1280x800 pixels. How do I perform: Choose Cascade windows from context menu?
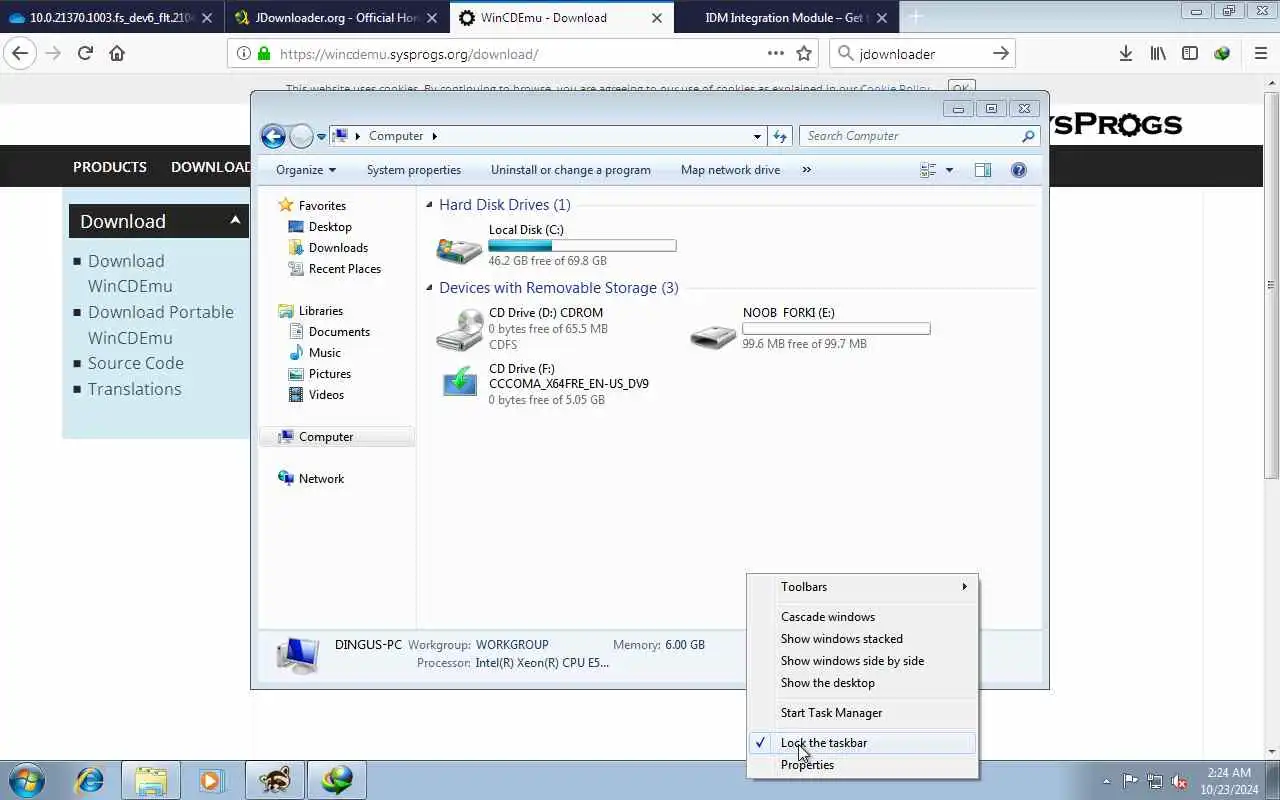tap(862, 617)
